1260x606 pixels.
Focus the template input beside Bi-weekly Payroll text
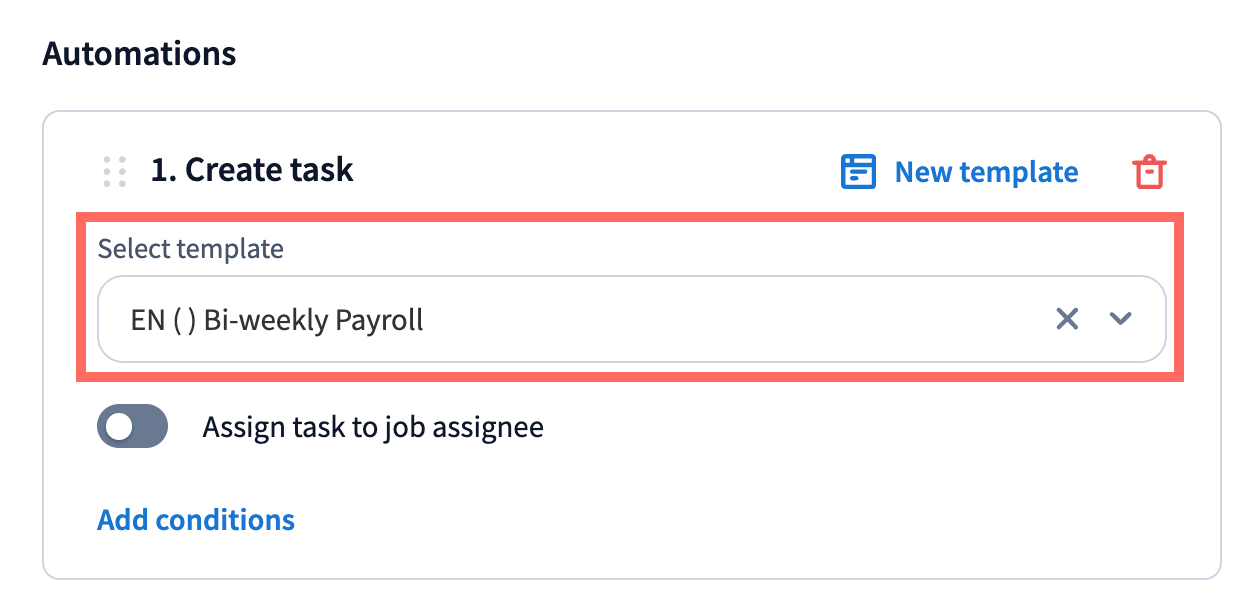730,320
